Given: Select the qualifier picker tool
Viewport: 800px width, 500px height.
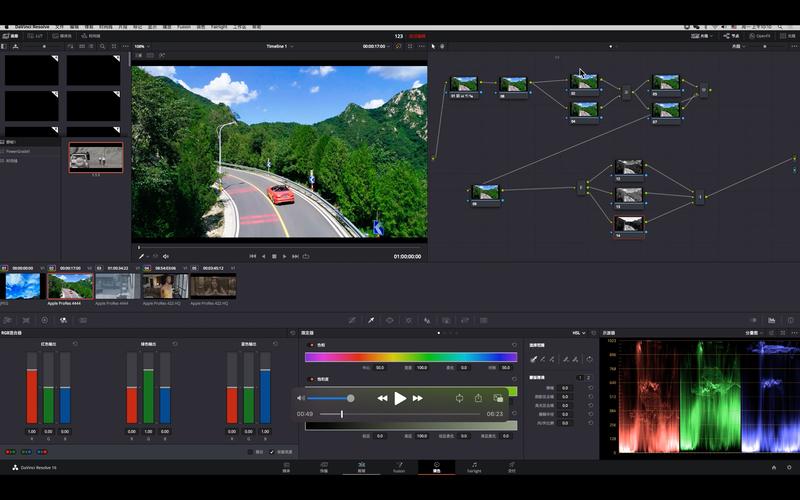Looking at the screenshot, I should pyautogui.click(x=534, y=359).
